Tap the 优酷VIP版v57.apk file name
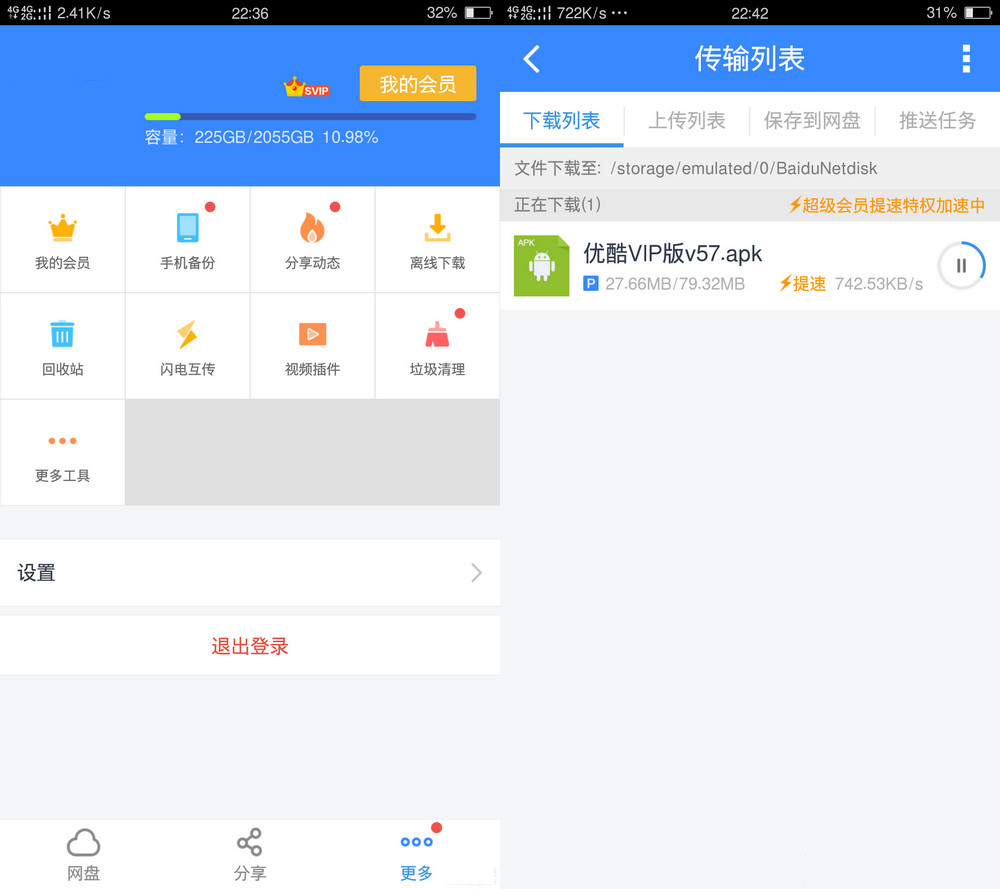The height and width of the screenshot is (889, 1000). click(x=673, y=254)
